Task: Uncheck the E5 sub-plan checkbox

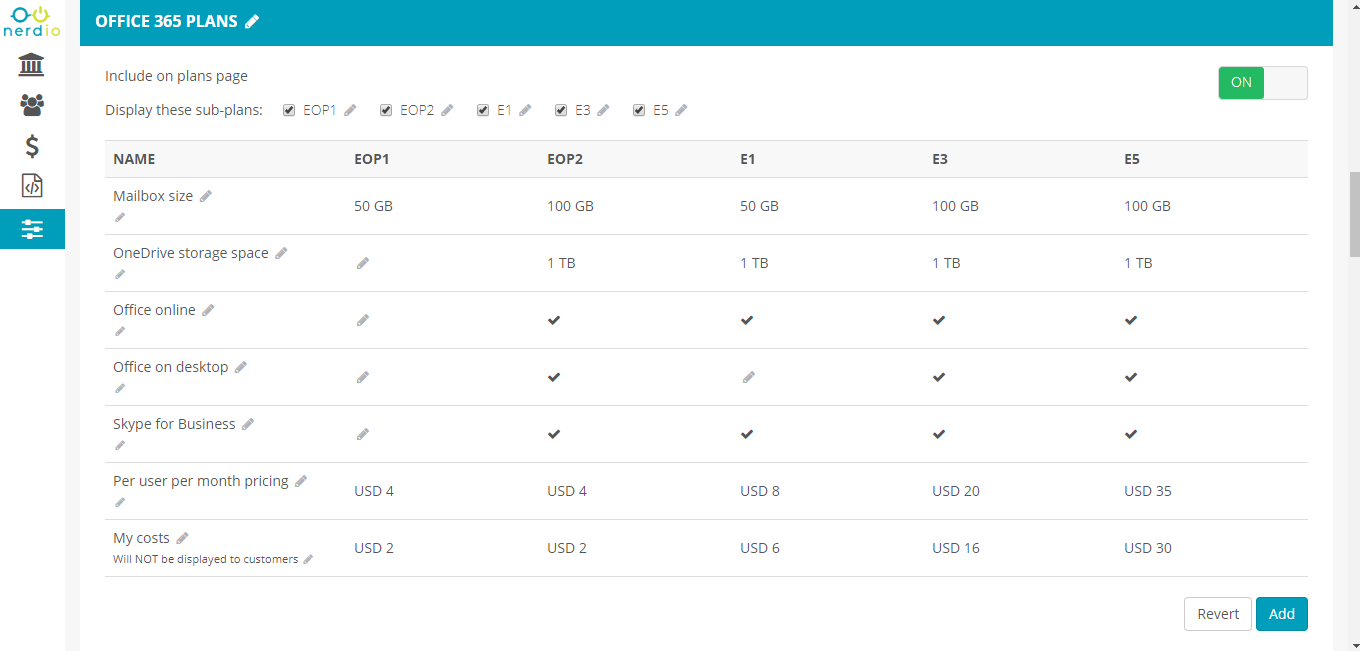Action: click(639, 110)
